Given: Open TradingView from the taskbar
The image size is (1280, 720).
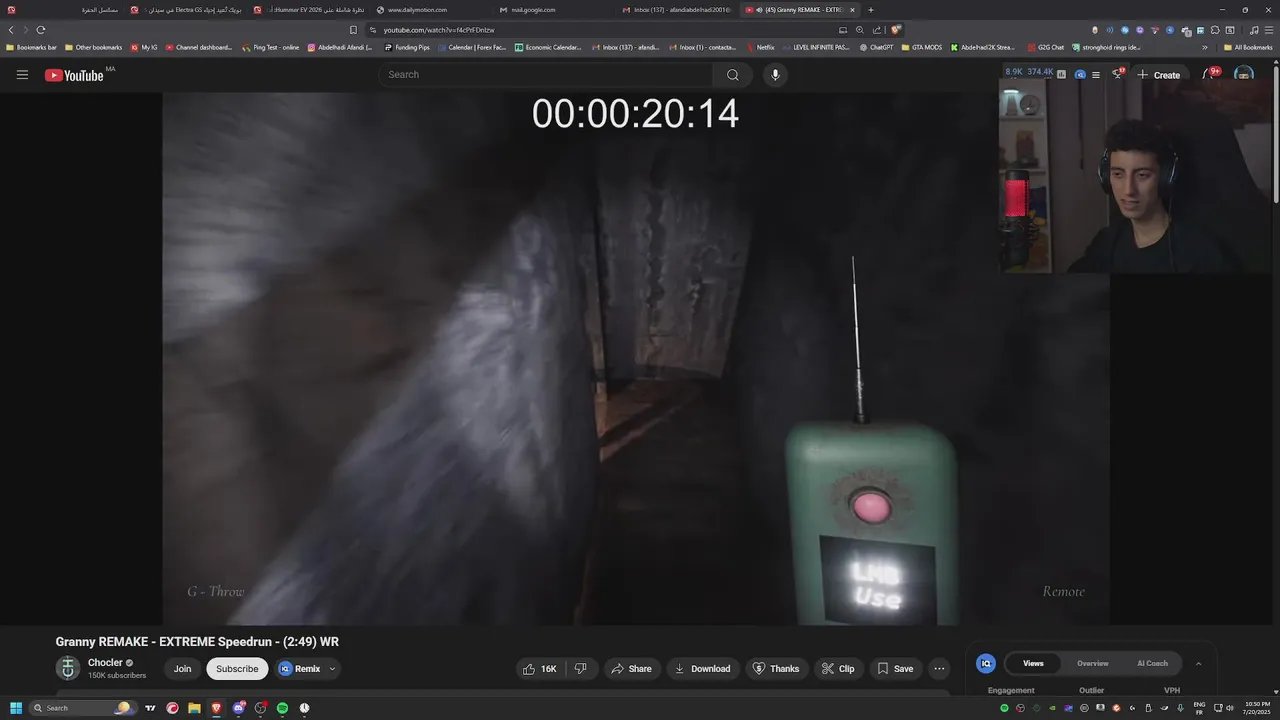Looking at the screenshot, I should tap(150, 708).
